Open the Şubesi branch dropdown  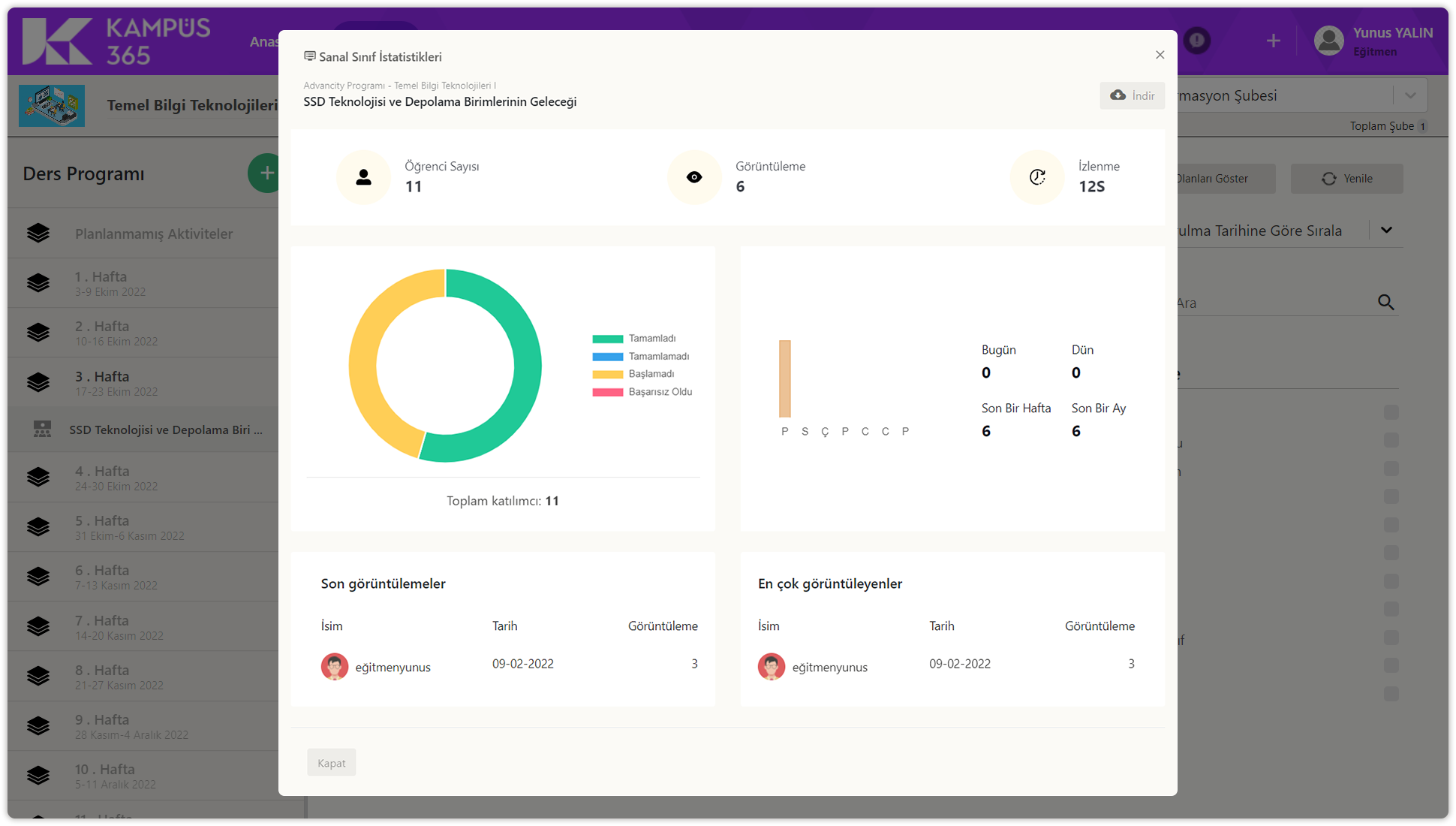pyautogui.click(x=1409, y=95)
